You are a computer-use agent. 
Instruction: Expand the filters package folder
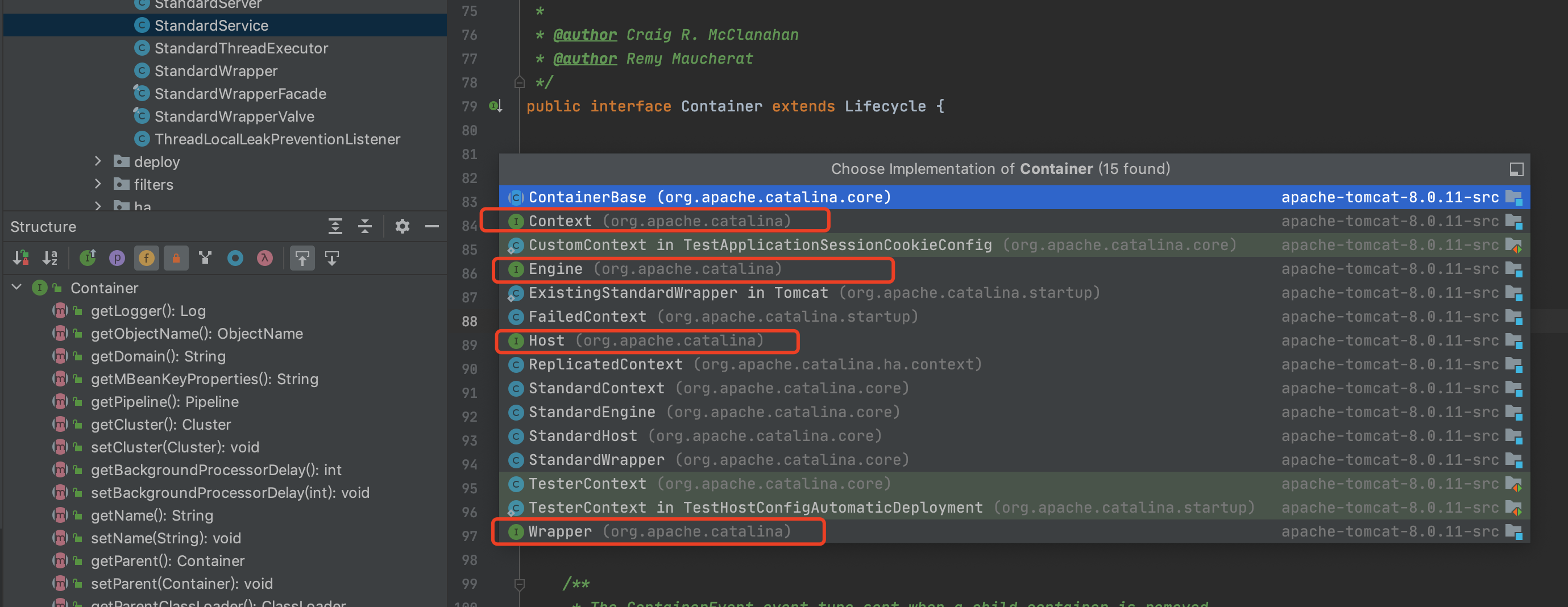pyautogui.click(x=97, y=184)
